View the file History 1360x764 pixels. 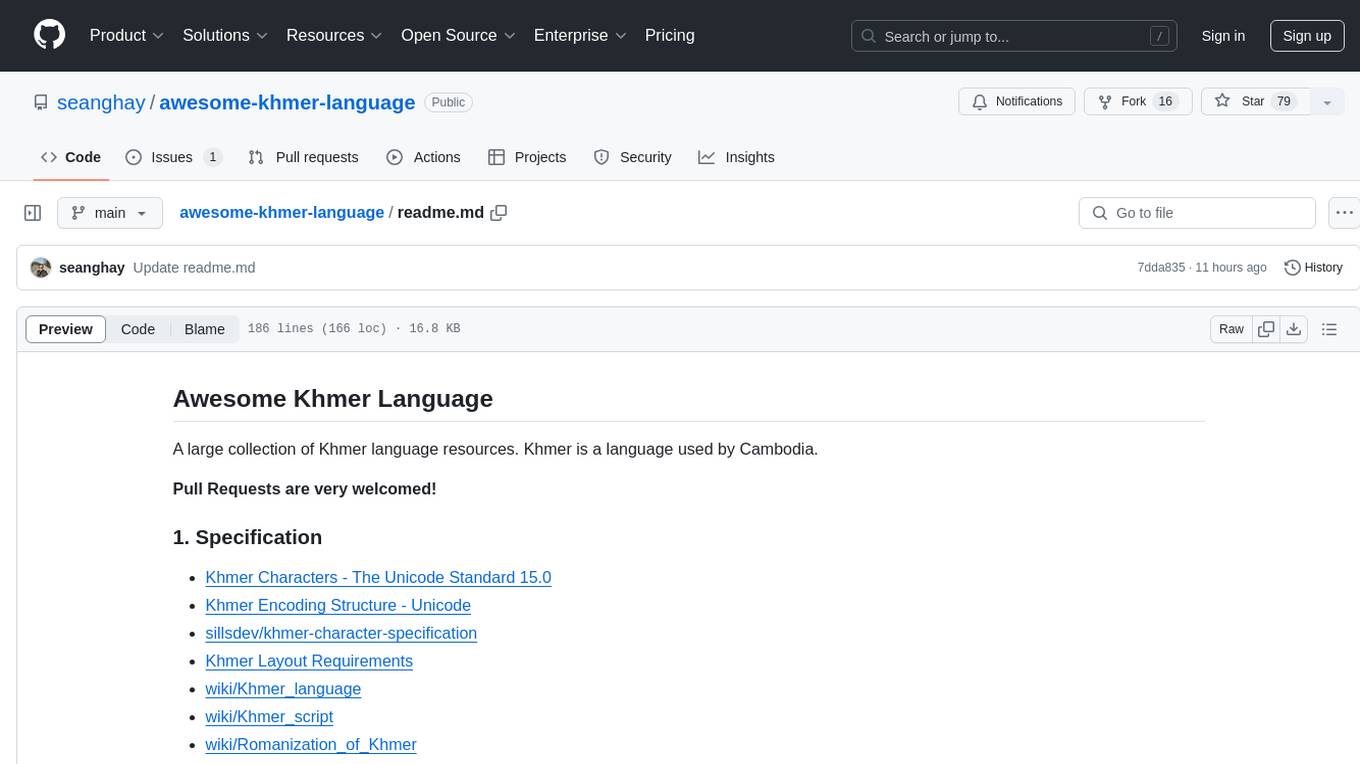[x=1313, y=268]
